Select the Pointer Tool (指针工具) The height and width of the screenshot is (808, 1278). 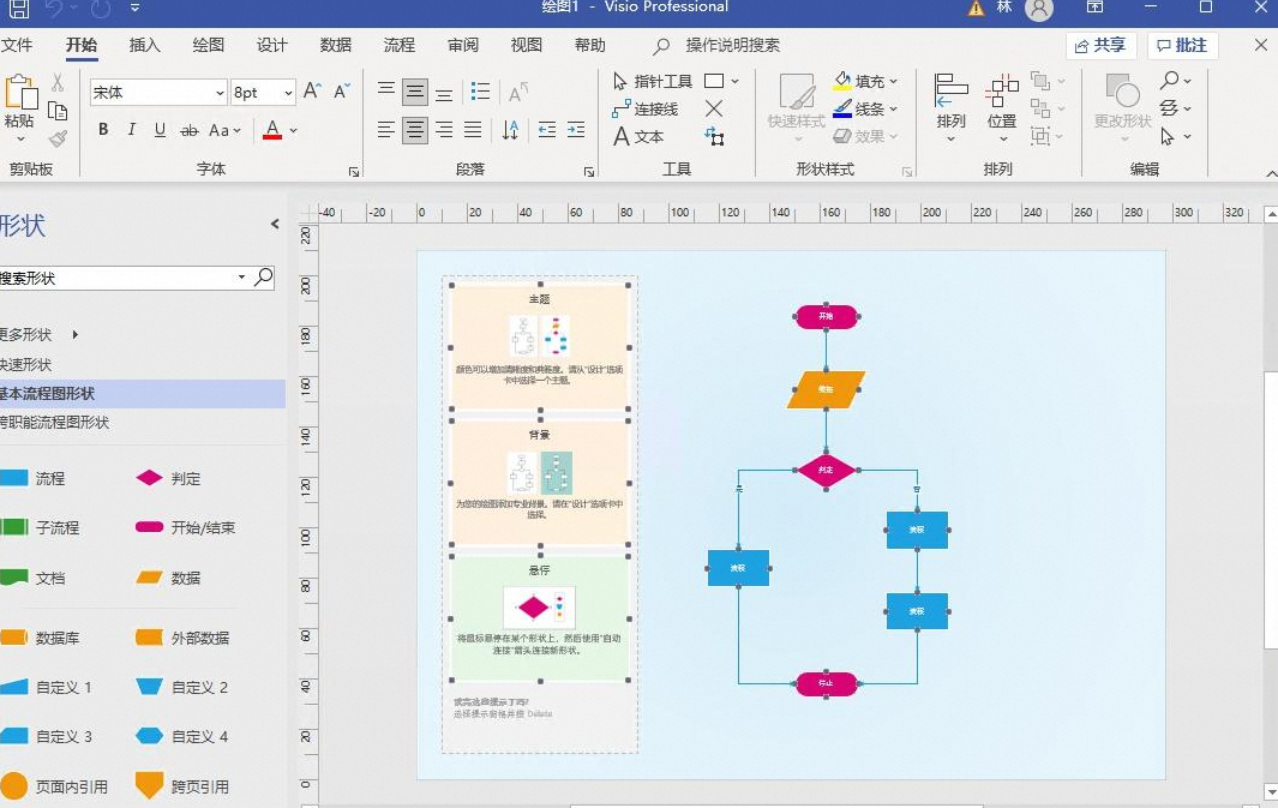coord(652,81)
